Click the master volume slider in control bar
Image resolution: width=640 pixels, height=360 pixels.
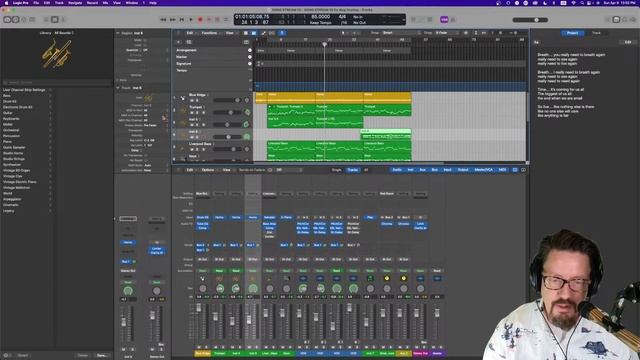pyautogui.click(x=530, y=20)
